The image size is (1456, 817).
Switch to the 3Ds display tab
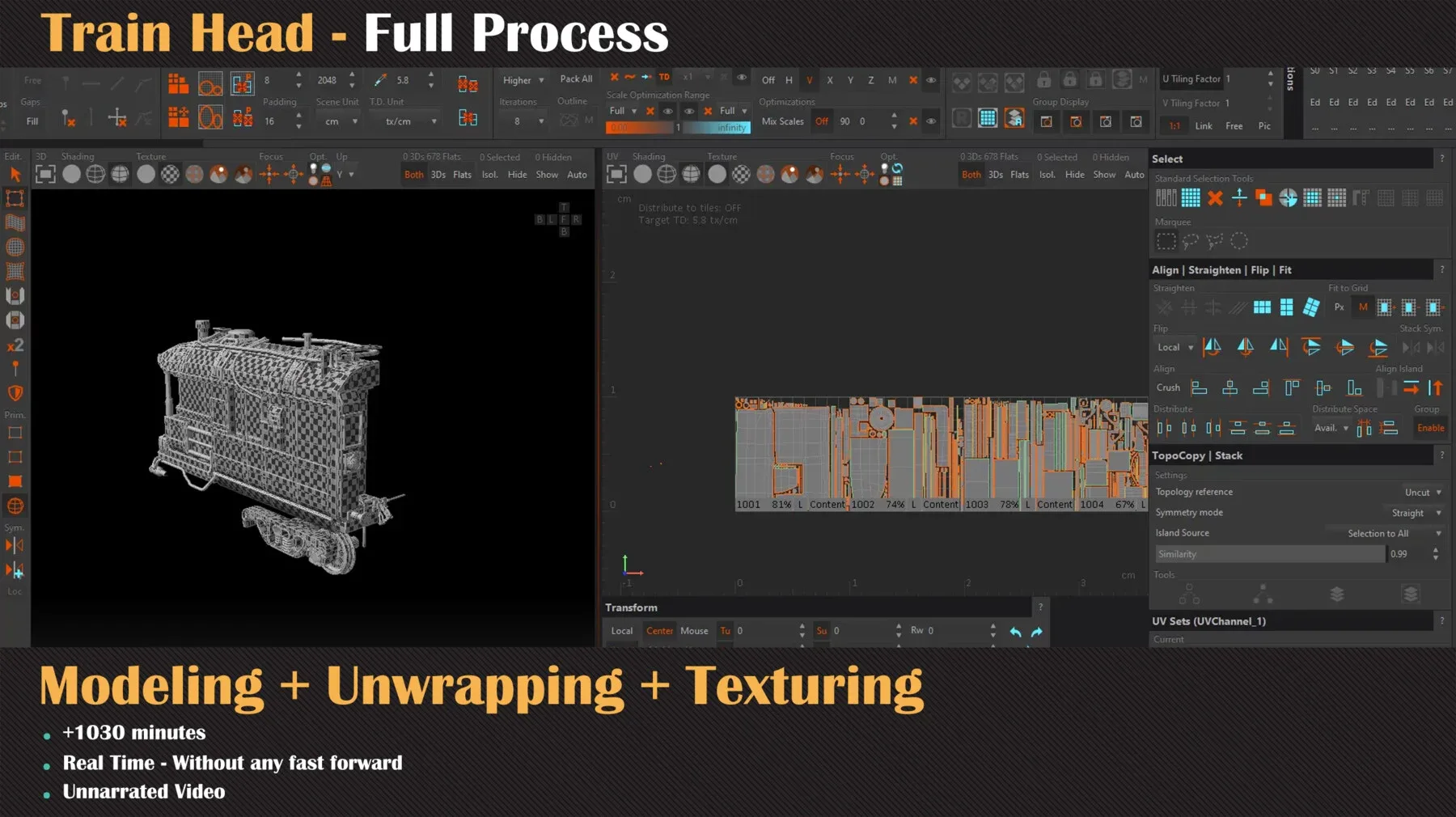tap(438, 174)
